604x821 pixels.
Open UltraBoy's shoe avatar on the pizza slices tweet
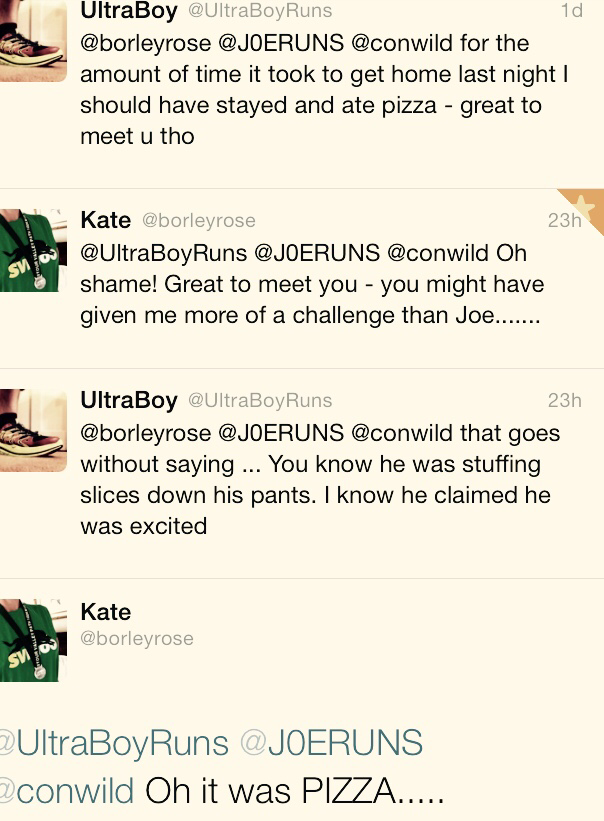[x=32, y=431]
